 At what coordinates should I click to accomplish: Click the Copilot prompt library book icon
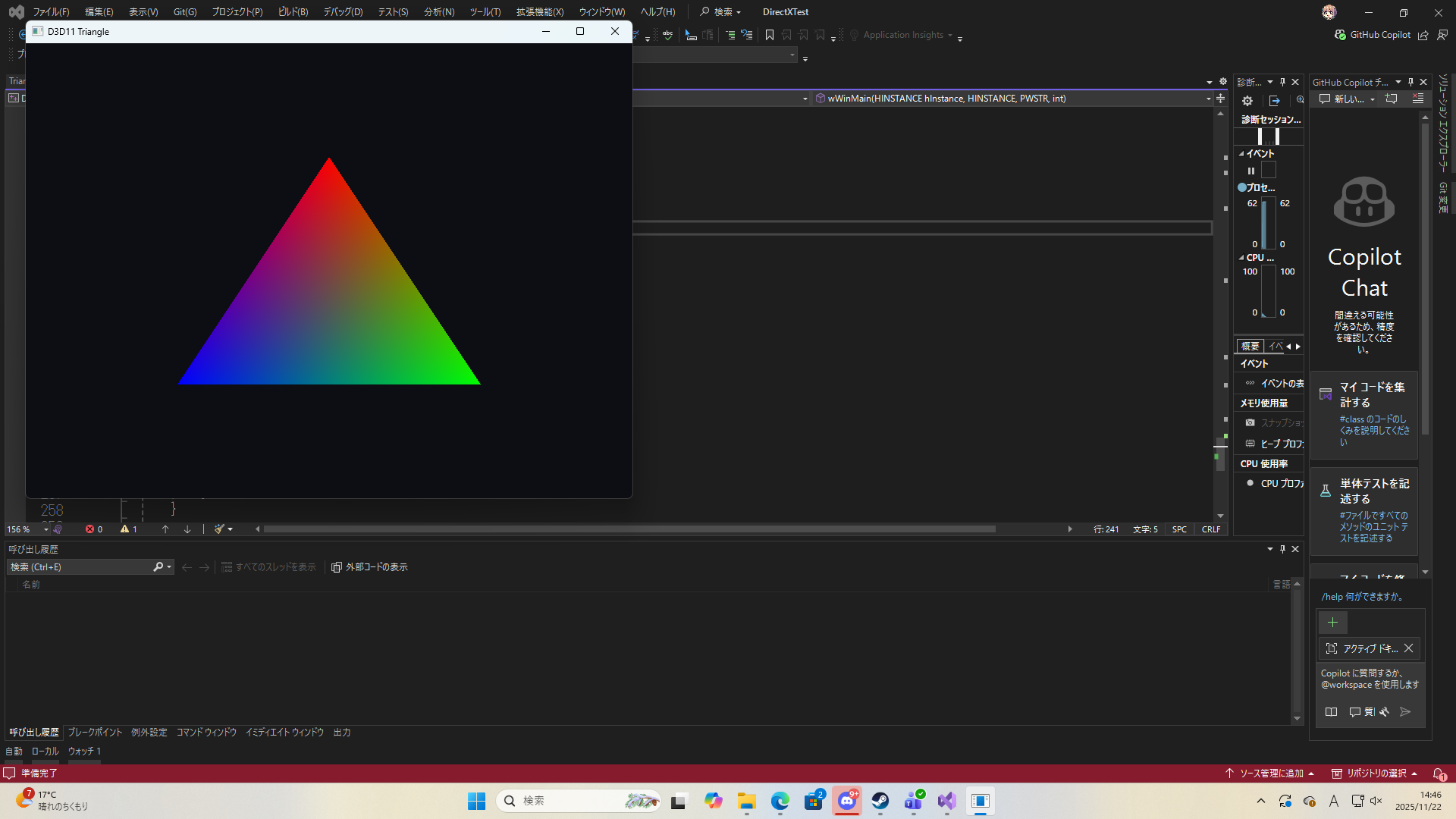click(1331, 711)
